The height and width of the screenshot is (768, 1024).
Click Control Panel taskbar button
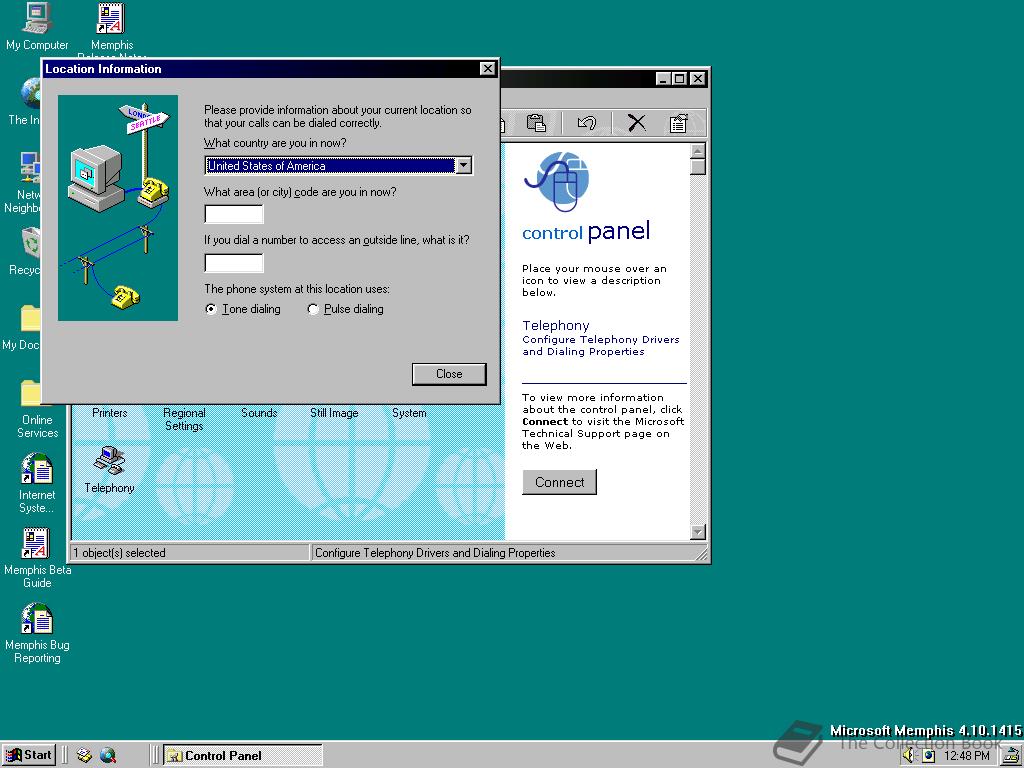(x=243, y=756)
